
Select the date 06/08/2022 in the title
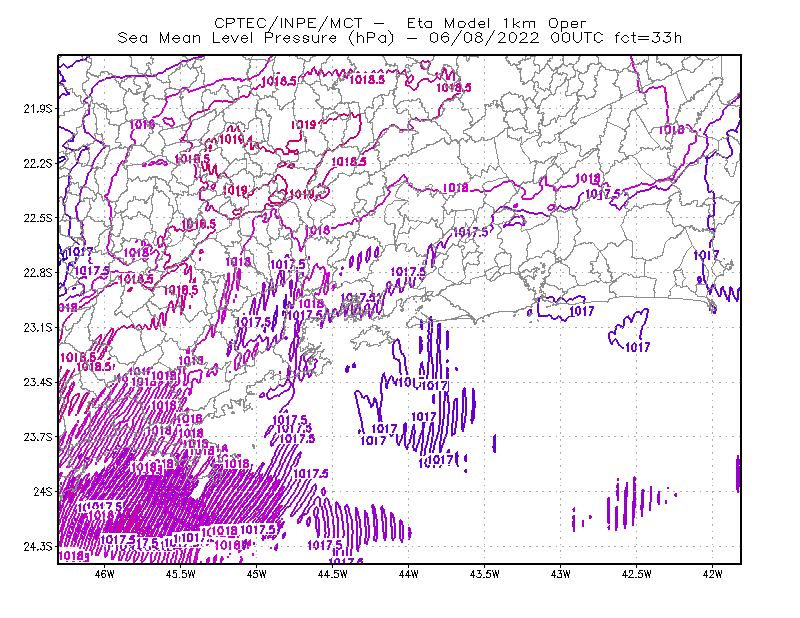pos(484,38)
